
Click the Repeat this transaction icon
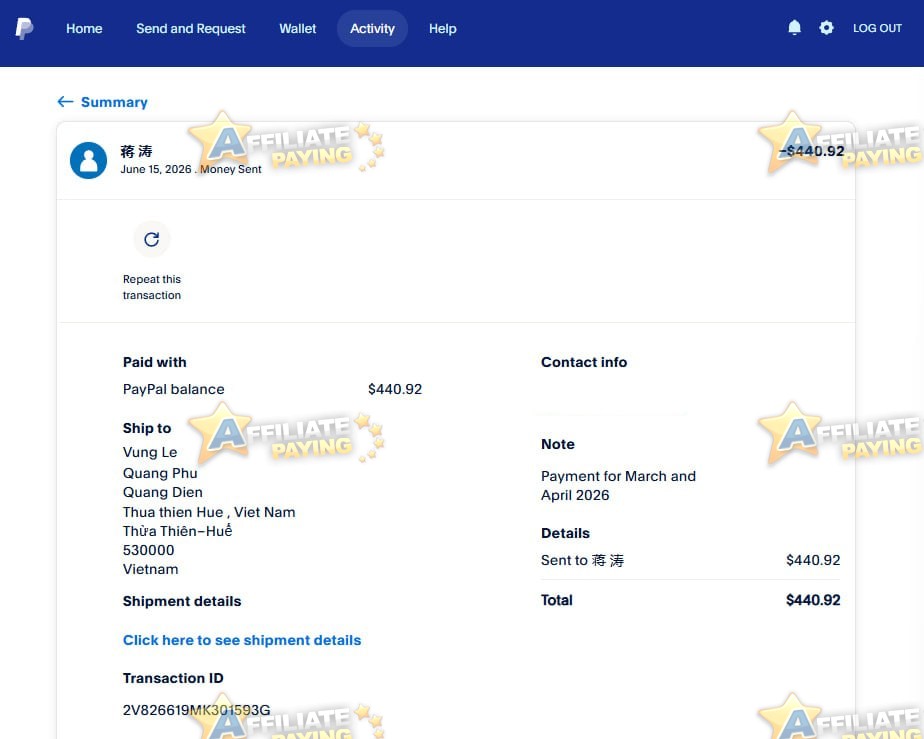(151, 239)
